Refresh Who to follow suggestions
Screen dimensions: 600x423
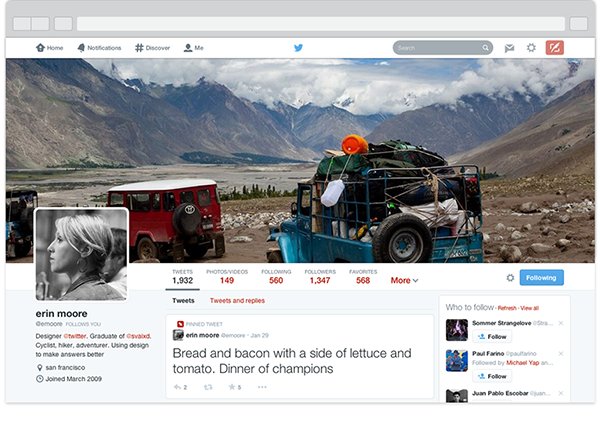click(x=507, y=308)
